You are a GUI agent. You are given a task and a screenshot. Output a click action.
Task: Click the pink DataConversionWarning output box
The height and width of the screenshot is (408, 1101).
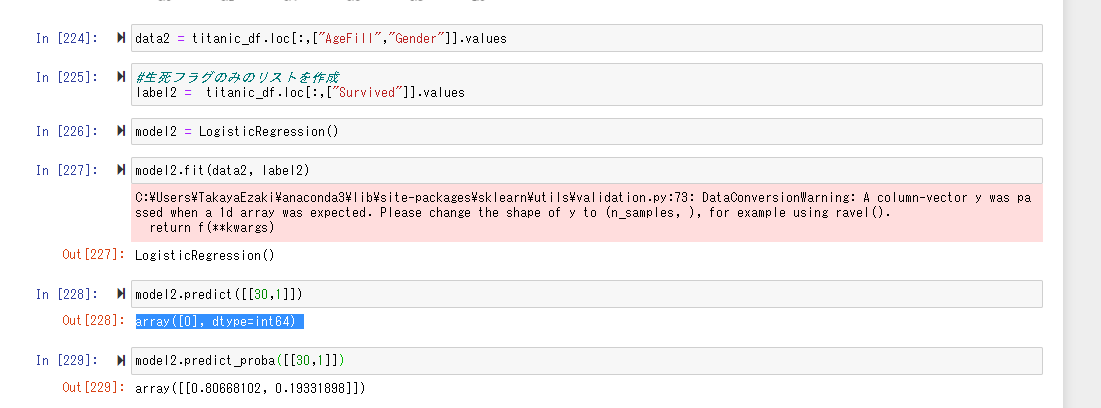(588, 213)
